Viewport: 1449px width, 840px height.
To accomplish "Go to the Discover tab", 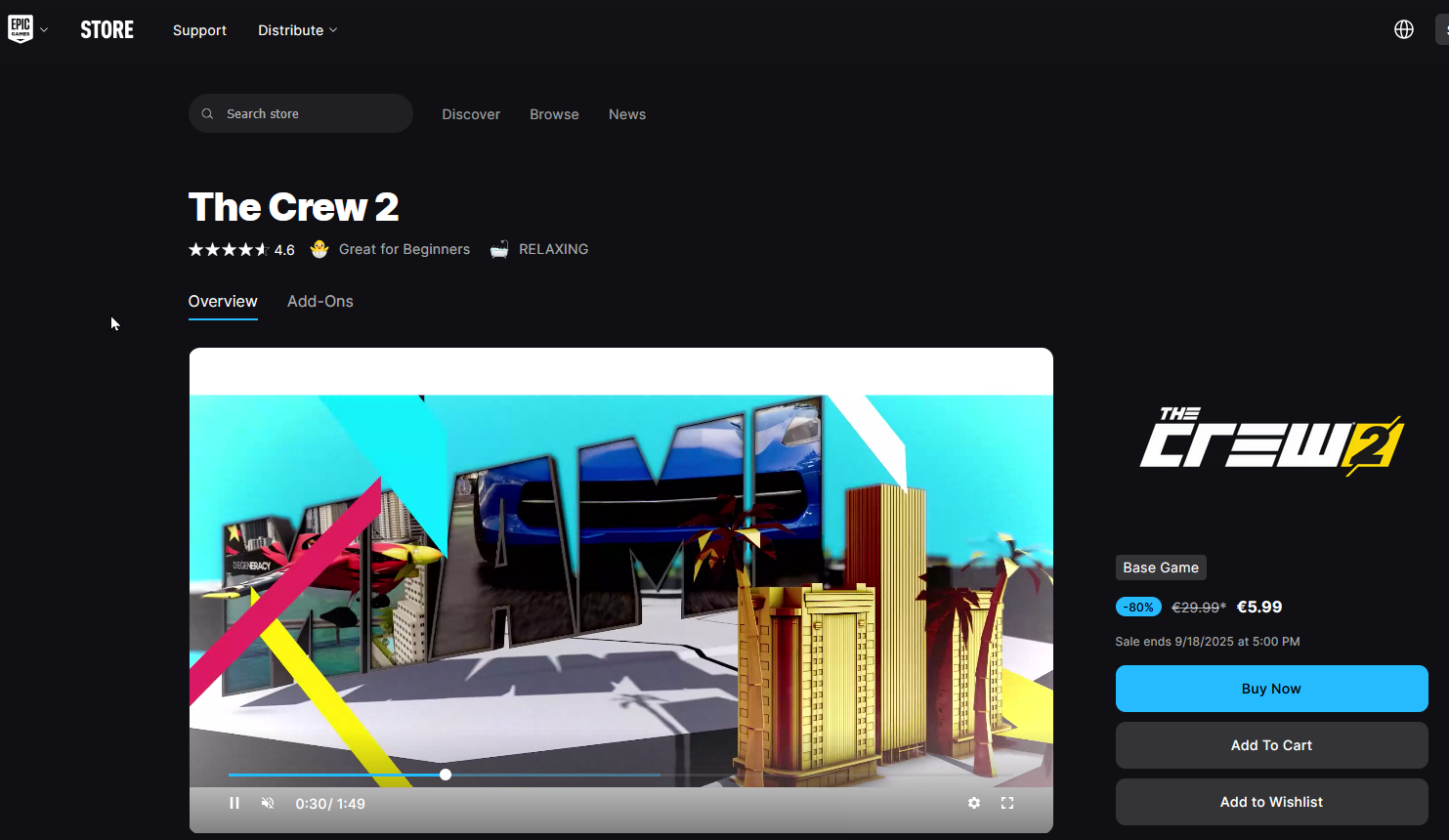I will coord(471,114).
